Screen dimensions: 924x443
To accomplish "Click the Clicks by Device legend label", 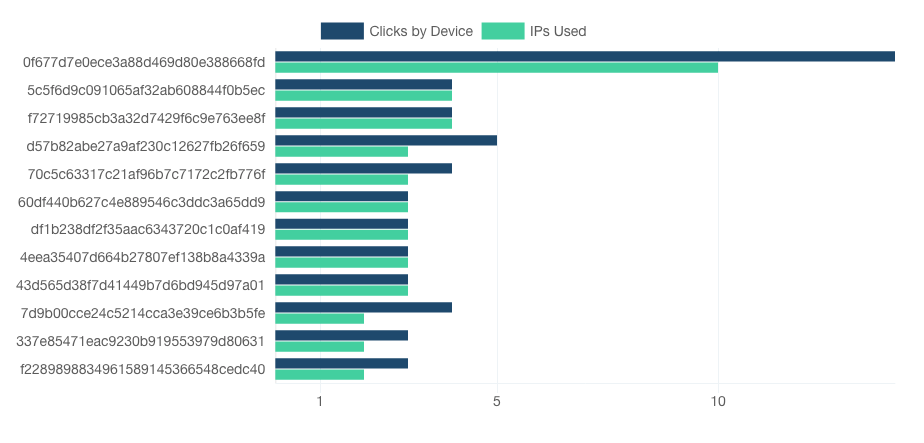I will pos(421,31).
